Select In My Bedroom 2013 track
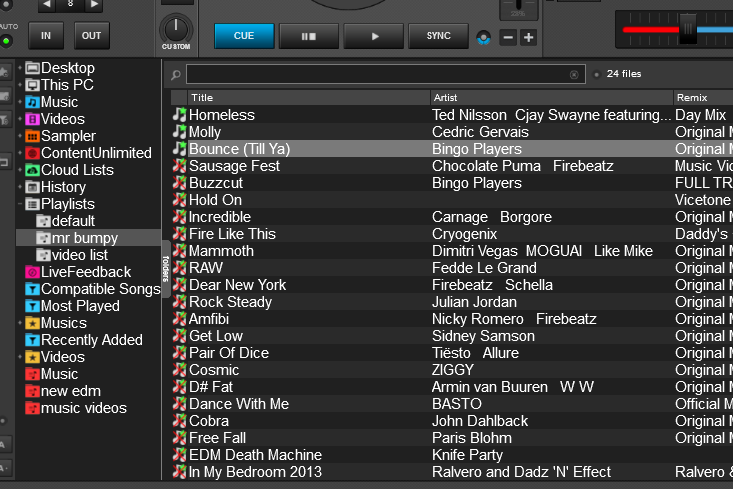This screenshot has width=733, height=489. (452, 472)
